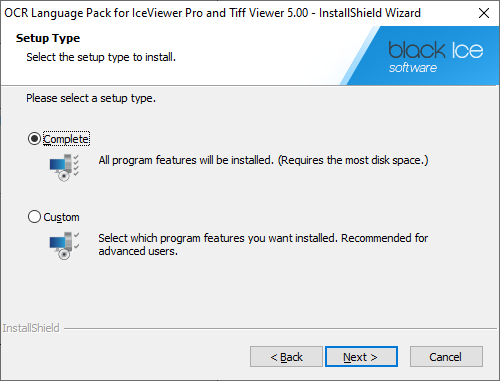Click the Complete setup computer icon
The height and width of the screenshot is (381, 500).
(64, 167)
